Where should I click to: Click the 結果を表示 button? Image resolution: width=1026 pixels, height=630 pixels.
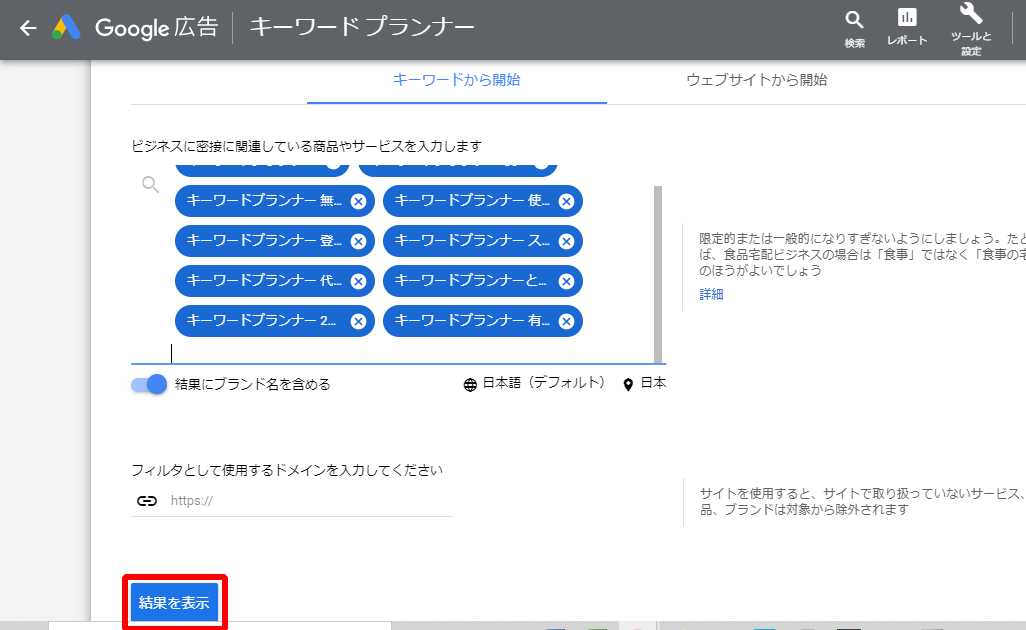[x=175, y=603]
